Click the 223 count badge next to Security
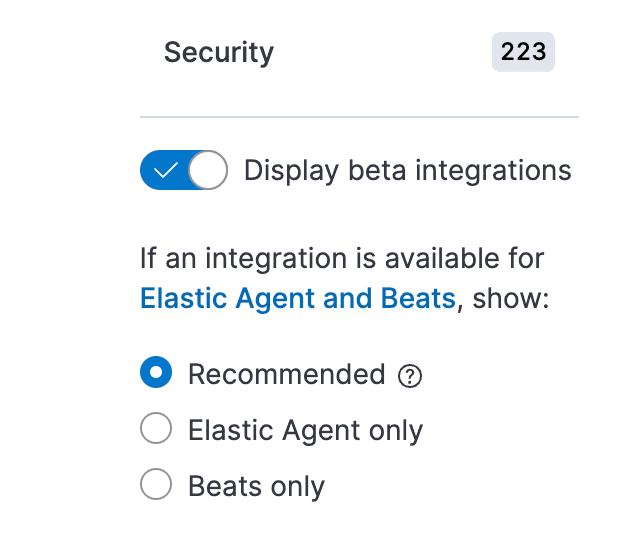This screenshot has width=638, height=542. 523,52
